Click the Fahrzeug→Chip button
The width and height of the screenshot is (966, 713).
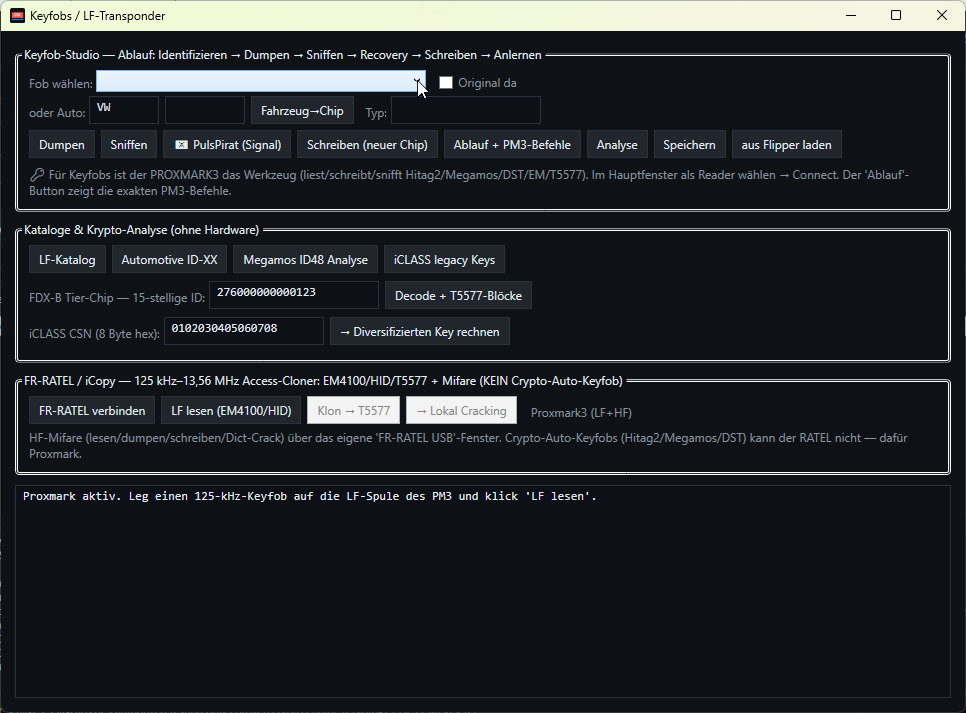(x=302, y=111)
